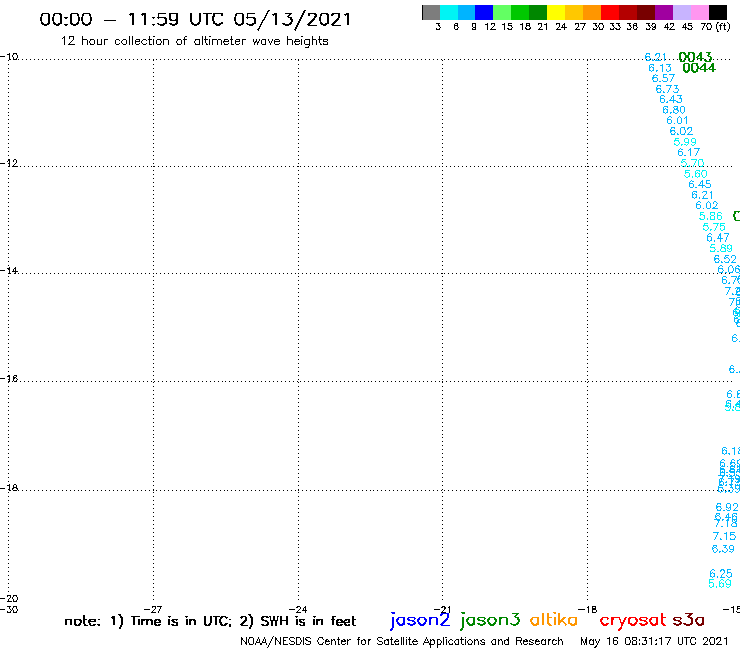740x650 pixels.
Task: Click the subtitle '12 hour collection of altimeter wave heights'
Action: tap(194, 41)
